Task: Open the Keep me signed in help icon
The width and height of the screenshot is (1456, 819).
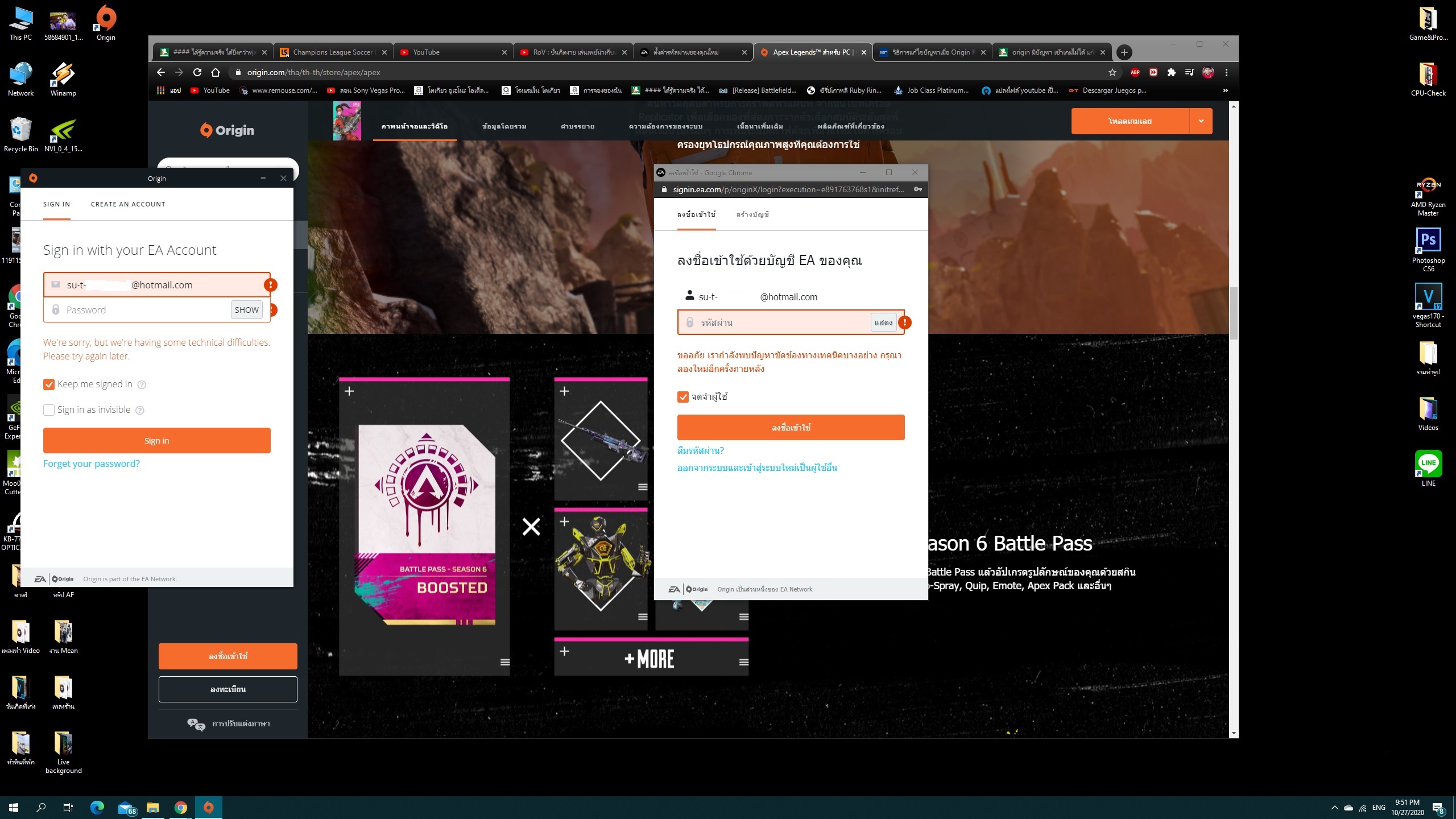Action: pos(142,384)
